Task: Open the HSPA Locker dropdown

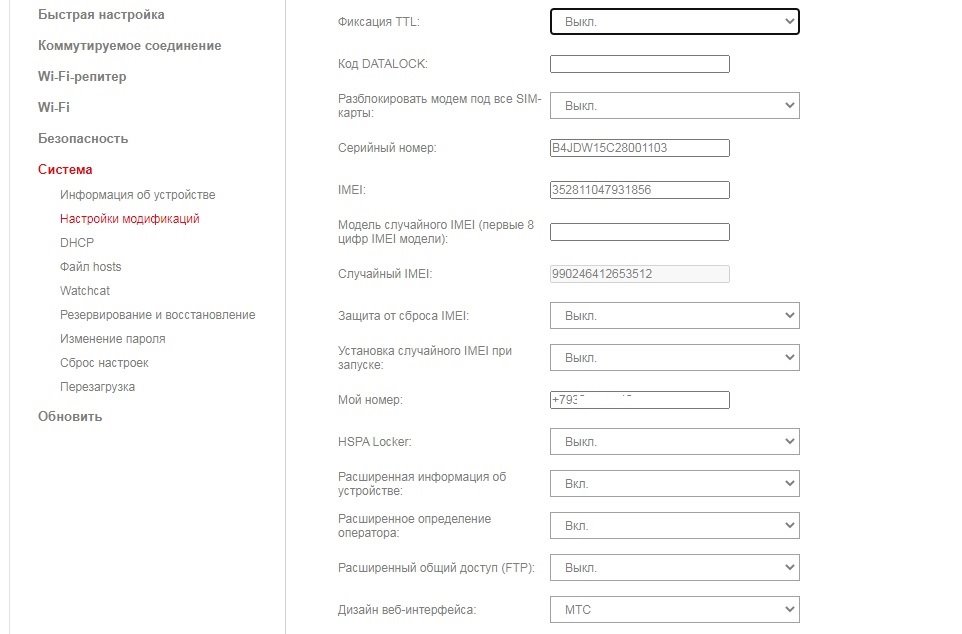Action: [x=674, y=442]
